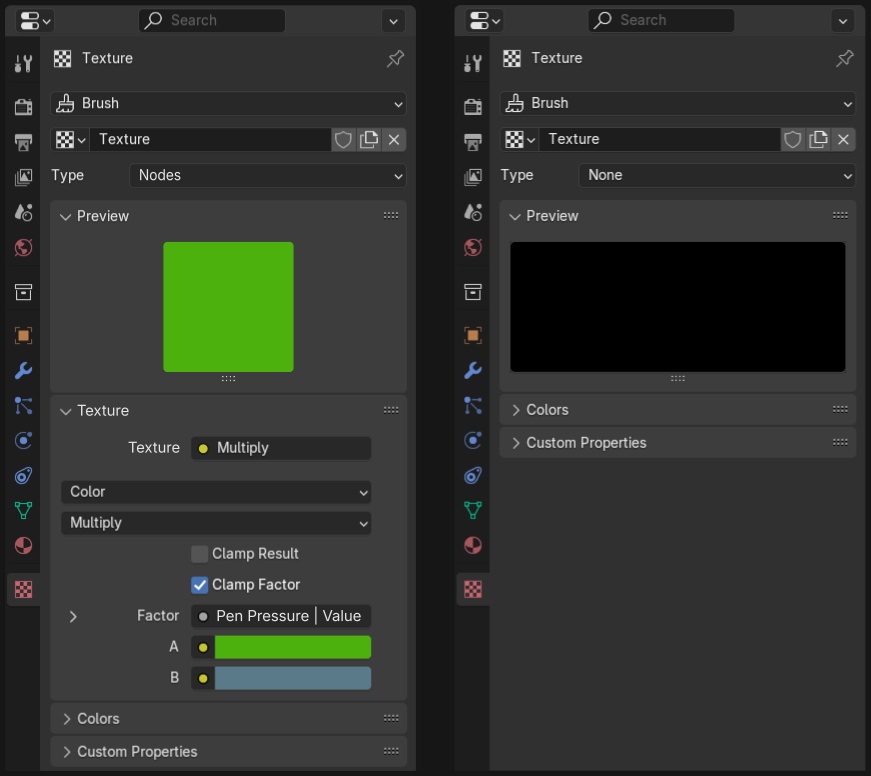871x776 pixels.
Task: Browse texture datablock in right panel
Action: click(520, 139)
